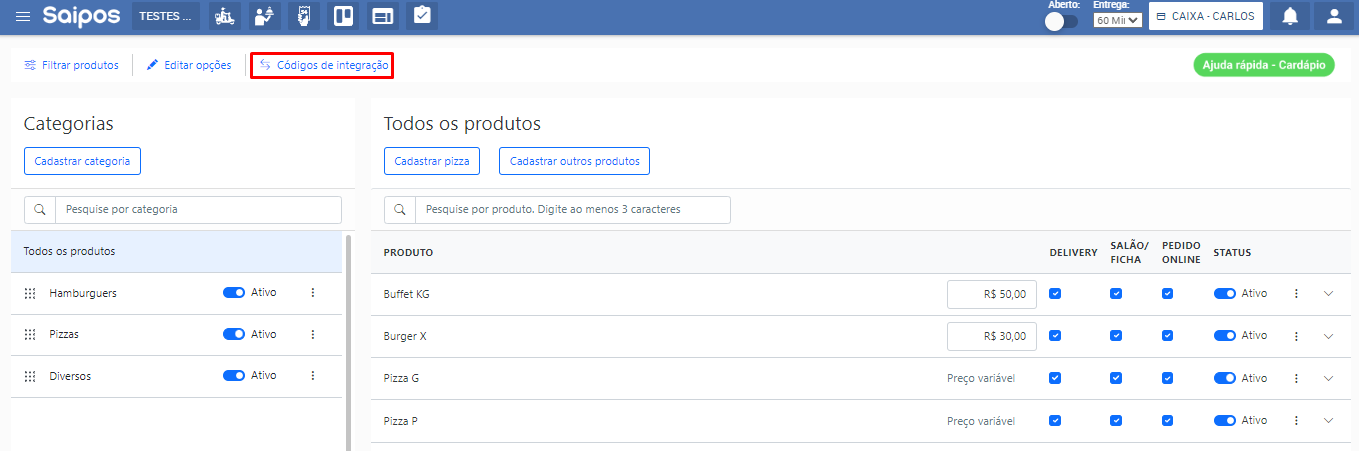
Task: Open the receipt-in-hand order slip icon
Action: coord(304,16)
